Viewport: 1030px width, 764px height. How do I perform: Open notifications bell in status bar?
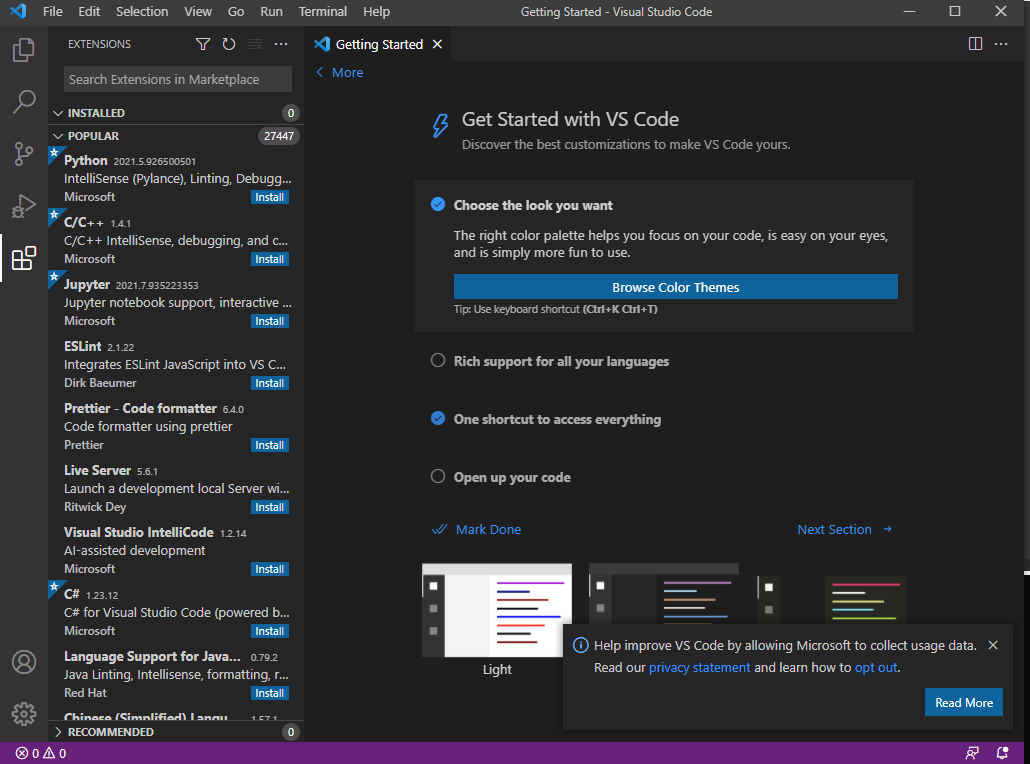coord(1002,753)
